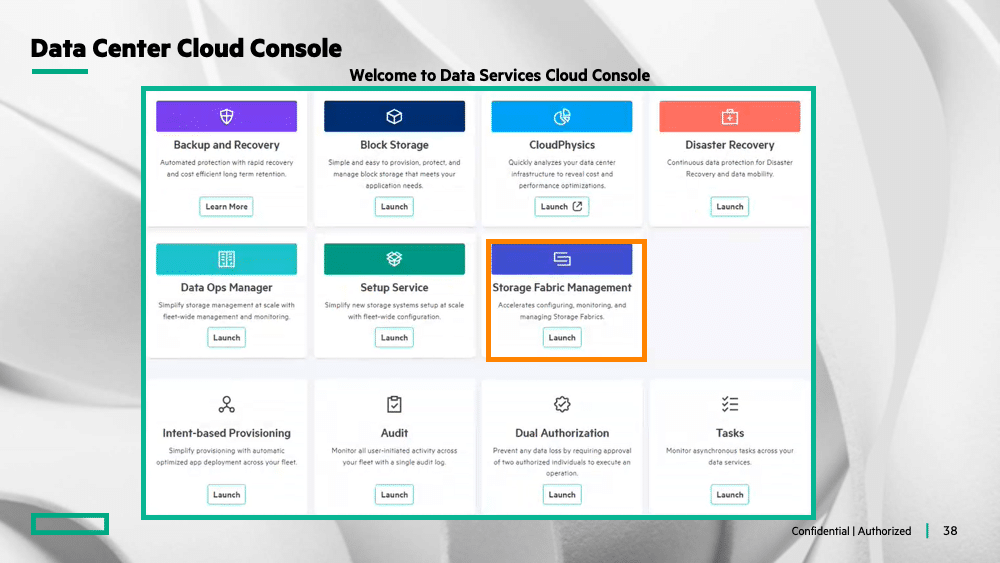Launch Storage Fabric Management

pyautogui.click(x=562, y=337)
